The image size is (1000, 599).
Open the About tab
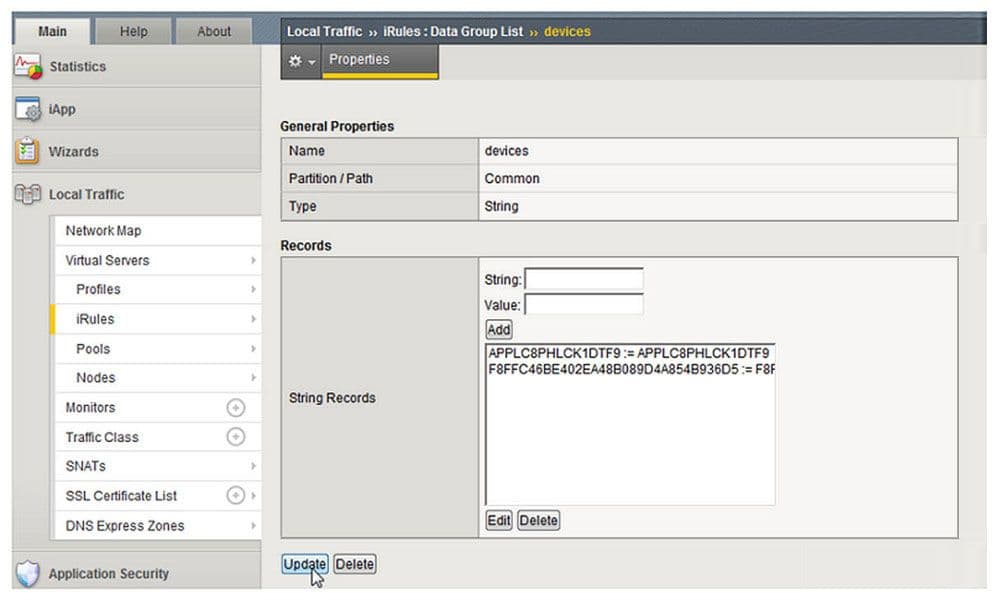(214, 31)
